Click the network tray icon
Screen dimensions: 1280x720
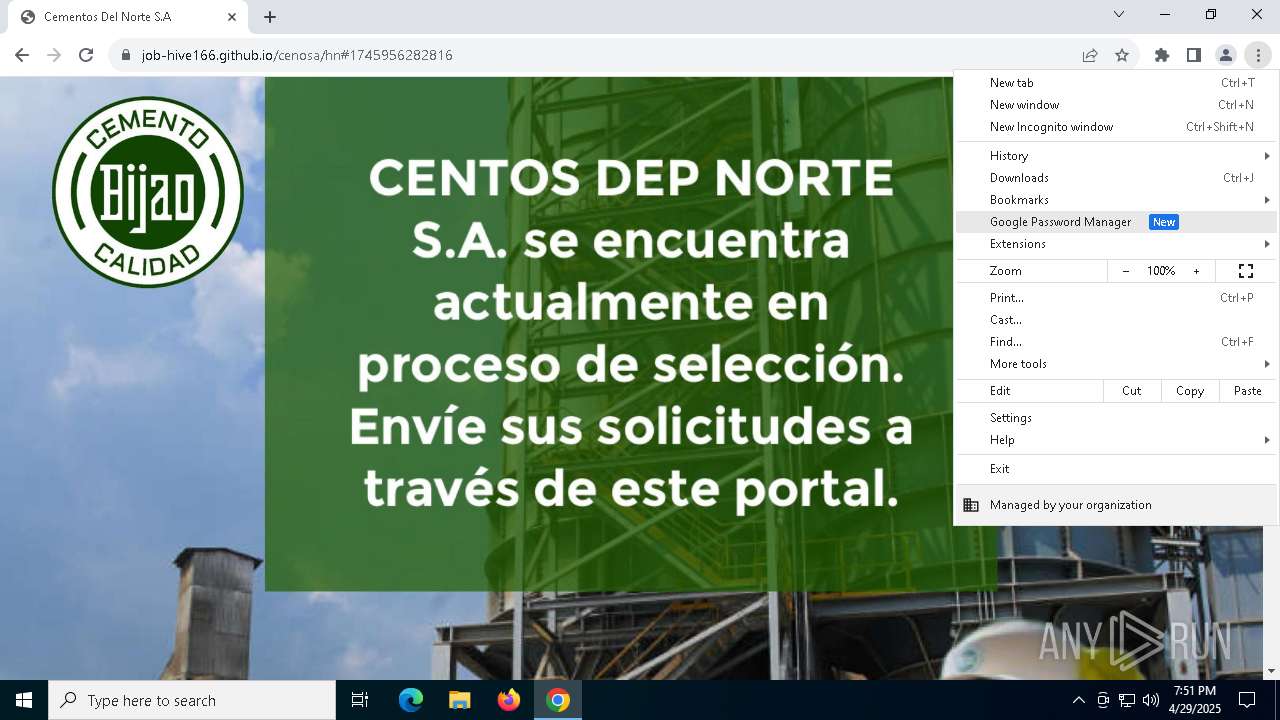[x=1127, y=700]
